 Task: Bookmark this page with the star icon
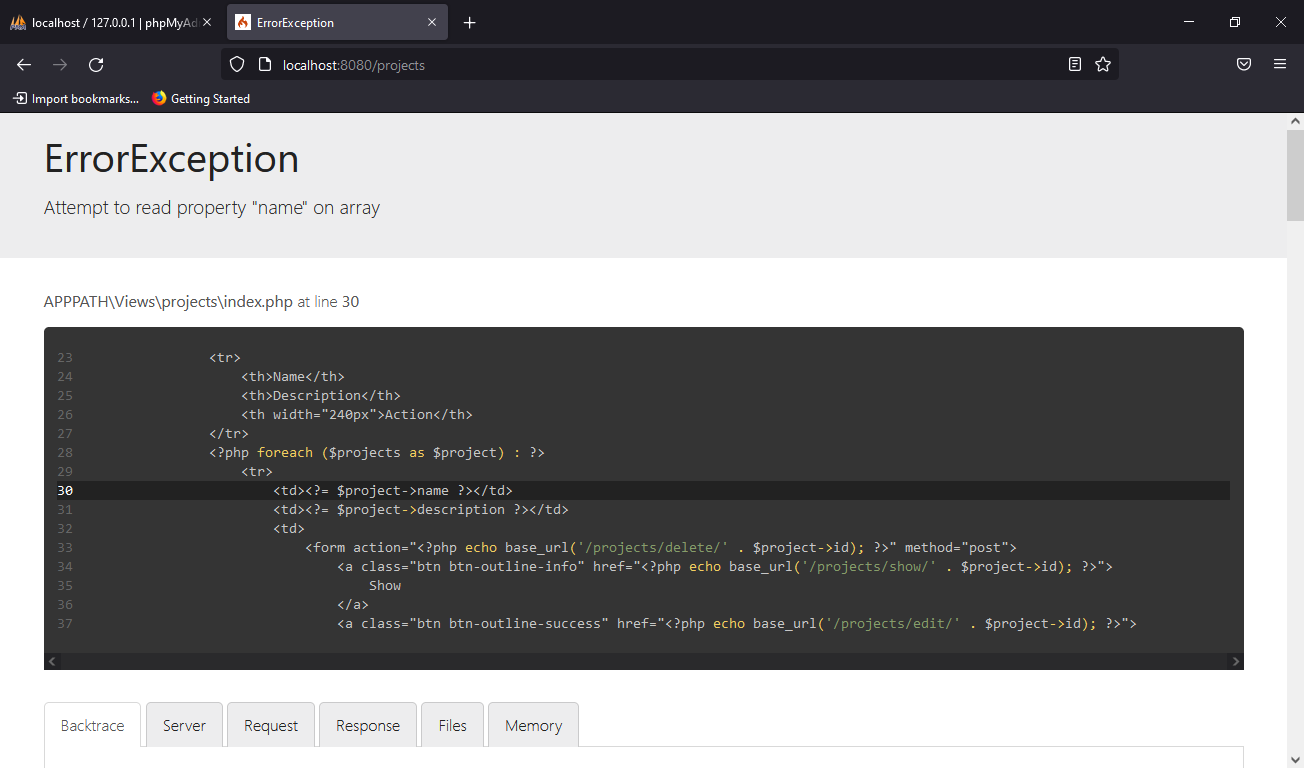(1103, 64)
